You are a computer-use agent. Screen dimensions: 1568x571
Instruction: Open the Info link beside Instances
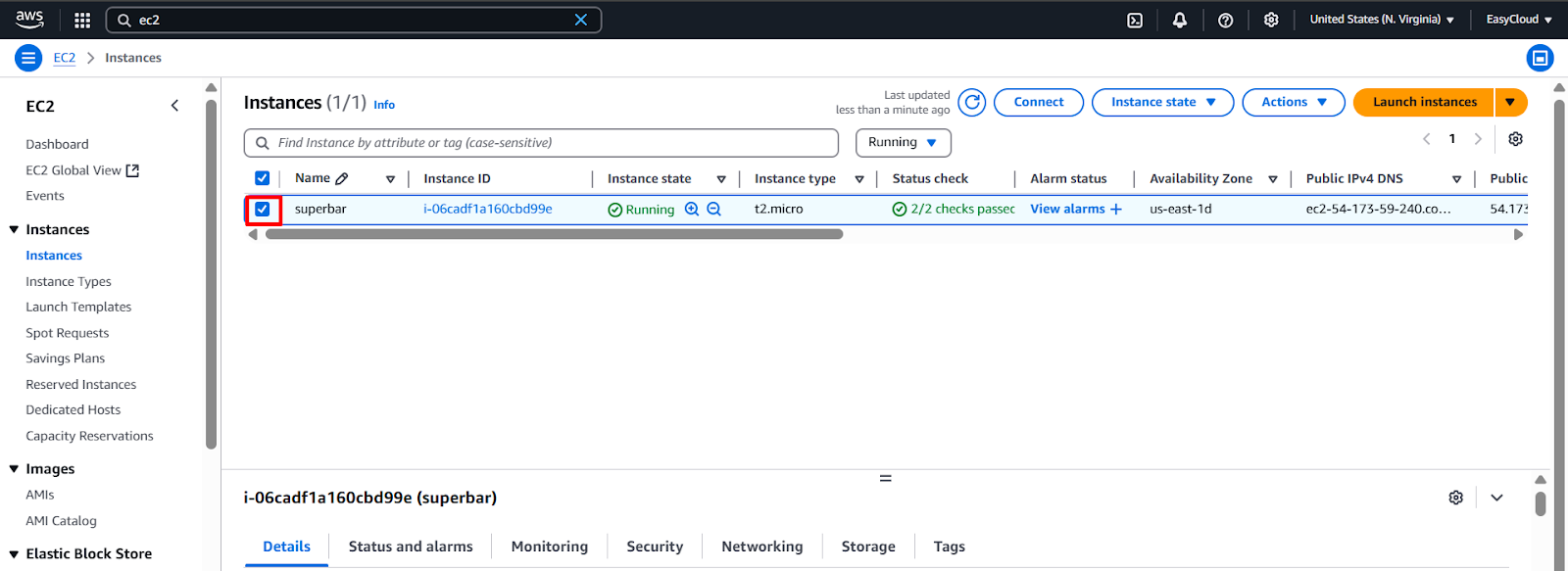384,105
